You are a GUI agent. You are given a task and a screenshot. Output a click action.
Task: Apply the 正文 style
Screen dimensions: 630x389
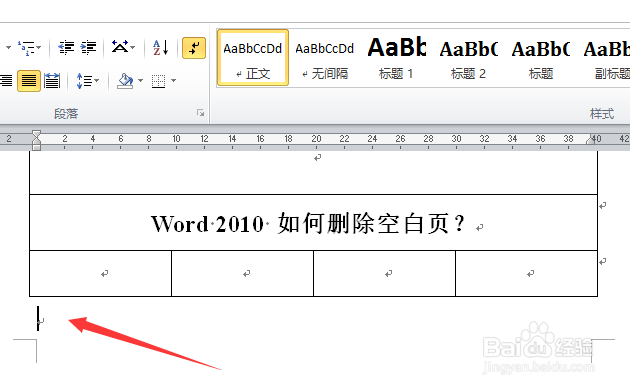(253, 57)
